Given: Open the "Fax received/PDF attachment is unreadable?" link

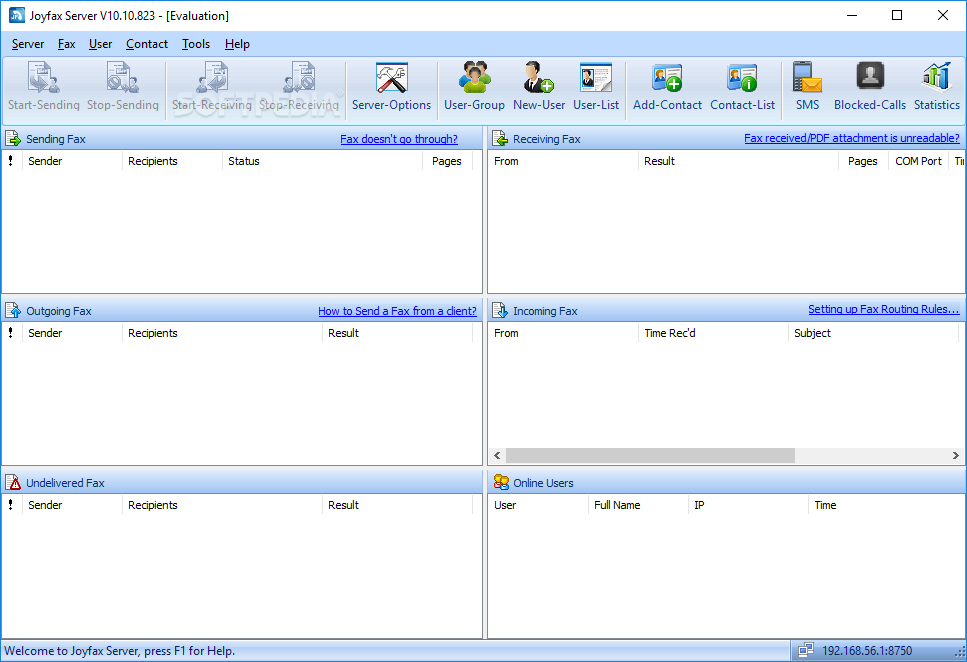Looking at the screenshot, I should 852,138.
